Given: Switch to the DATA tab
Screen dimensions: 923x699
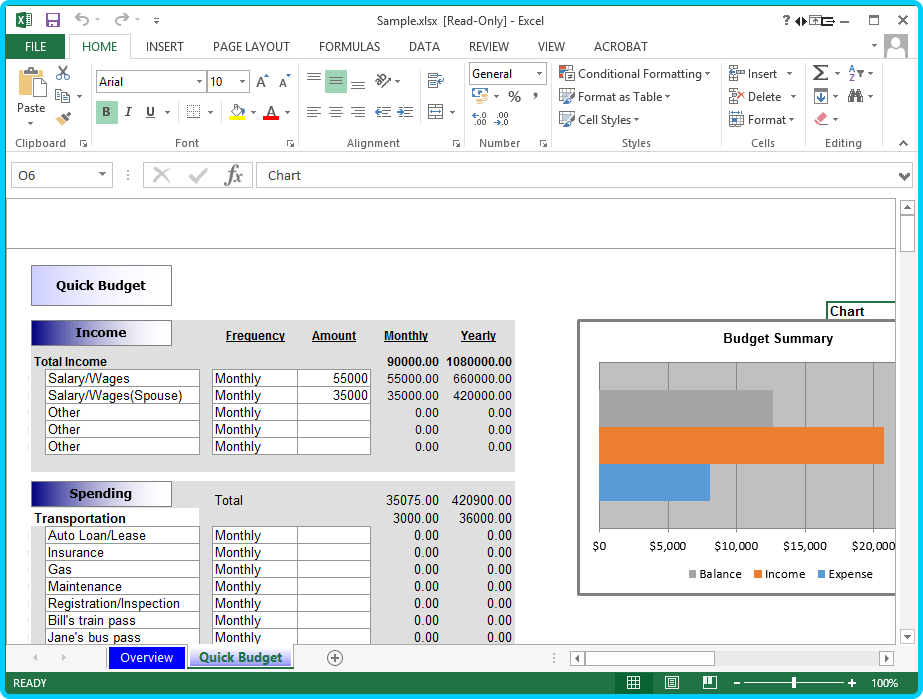Looking at the screenshot, I should tap(424, 47).
